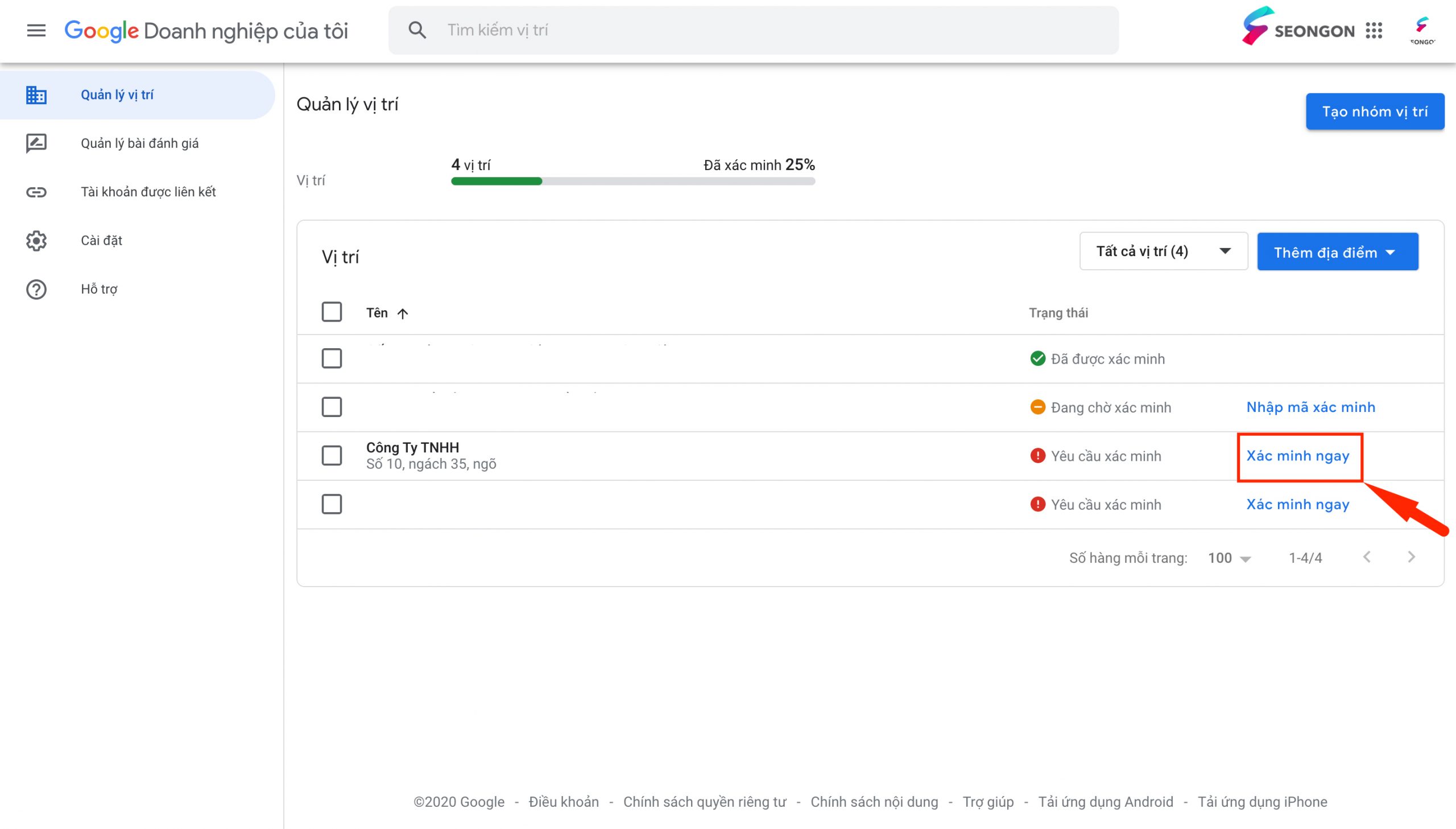The image size is (1456, 829).
Task: Click the Công Ty TNHH location name
Action: pyautogui.click(x=412, y=447)
